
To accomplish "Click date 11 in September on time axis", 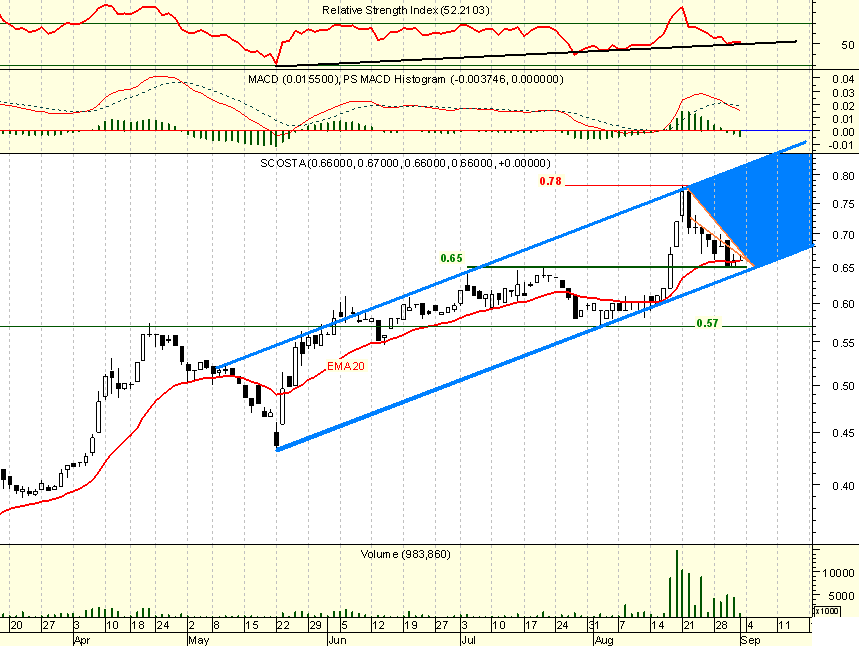I will pos(784,625).
